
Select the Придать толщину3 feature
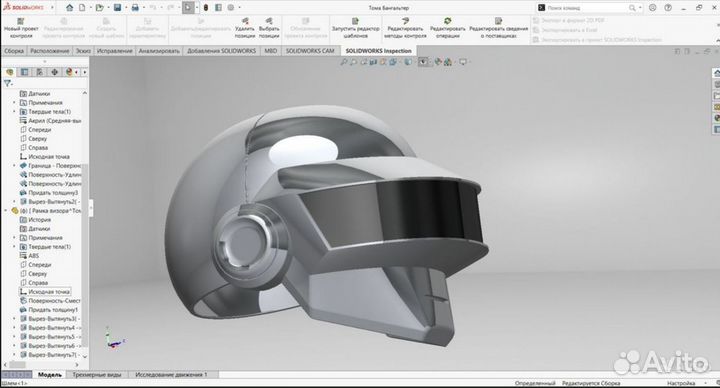[49, 192]
